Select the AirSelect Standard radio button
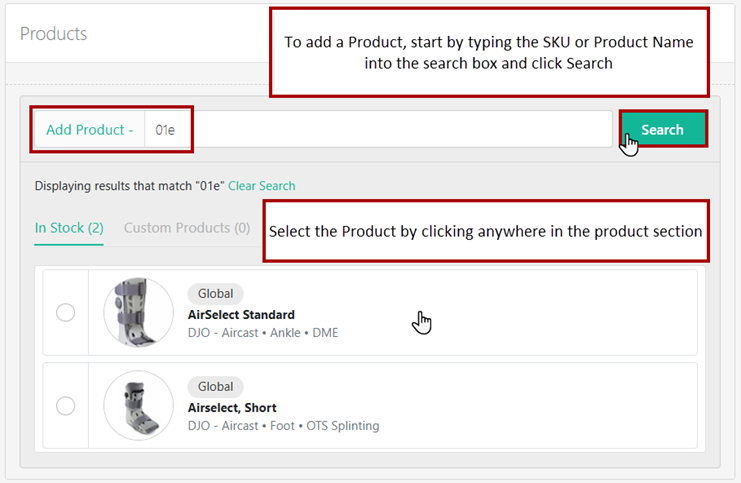This screenshot has width=741, height=483. pyautogui.click(x=66, y=313)
